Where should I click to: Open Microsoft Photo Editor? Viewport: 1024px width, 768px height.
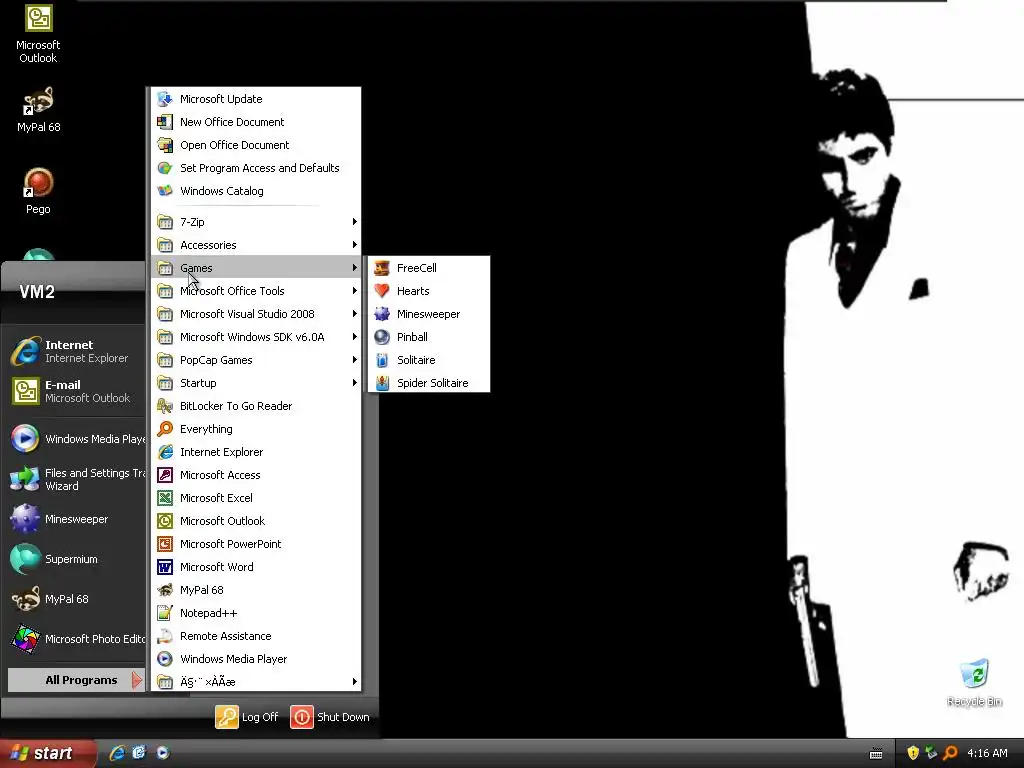[x=76, y=639]
